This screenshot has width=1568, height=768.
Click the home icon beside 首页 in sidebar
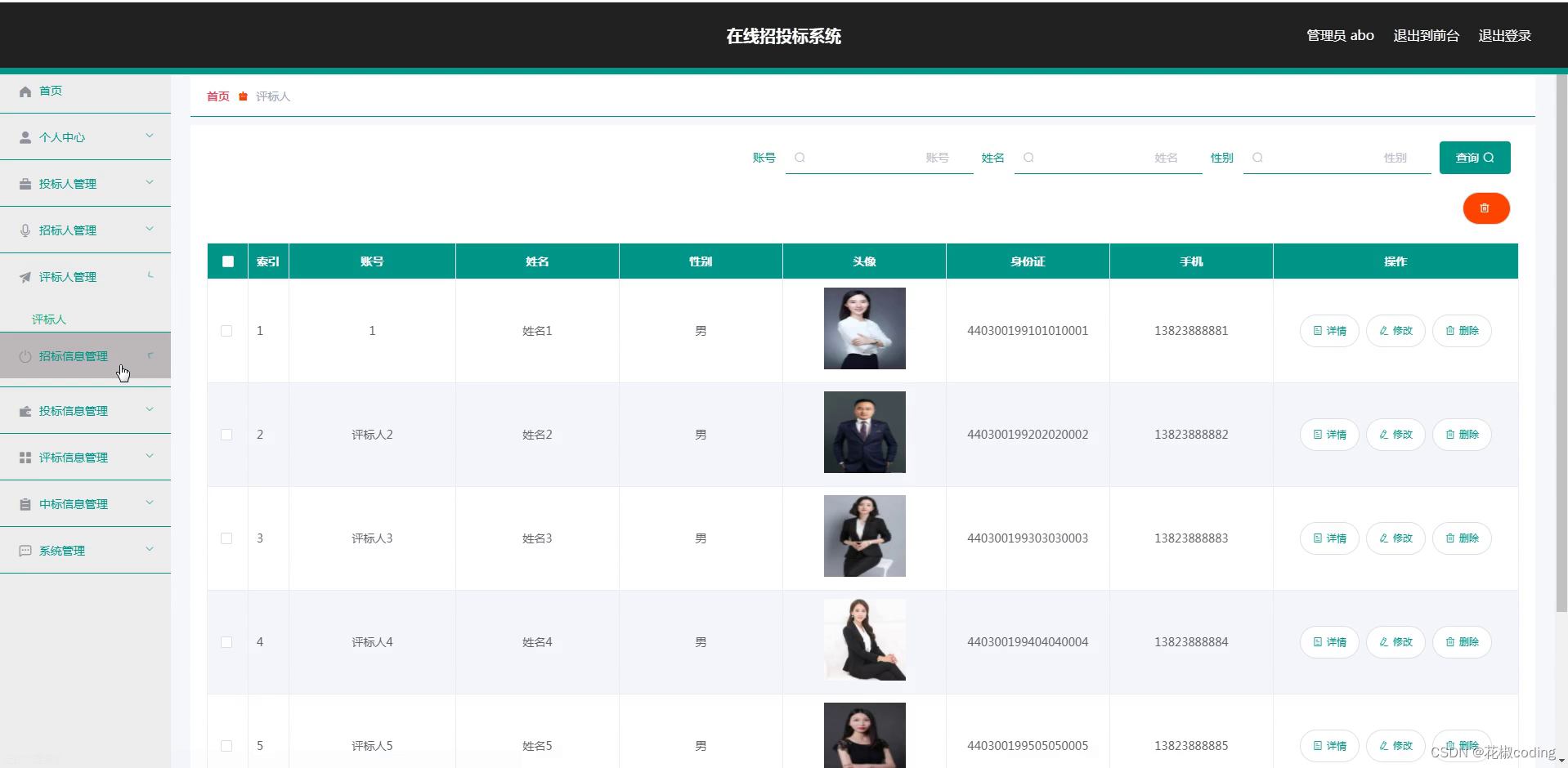pyautogui.click(x=25, y=92)
